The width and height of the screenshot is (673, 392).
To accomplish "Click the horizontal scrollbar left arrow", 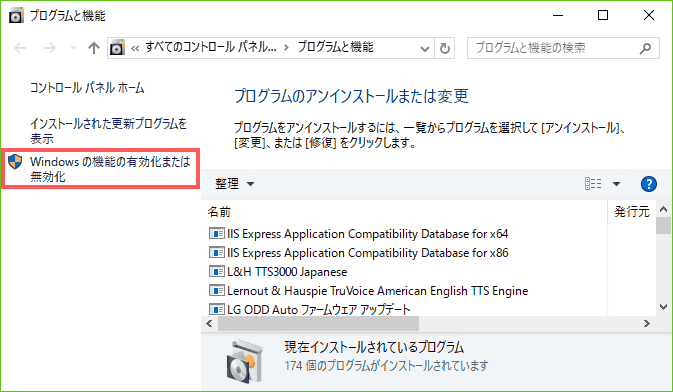I will tap(209, 323).
